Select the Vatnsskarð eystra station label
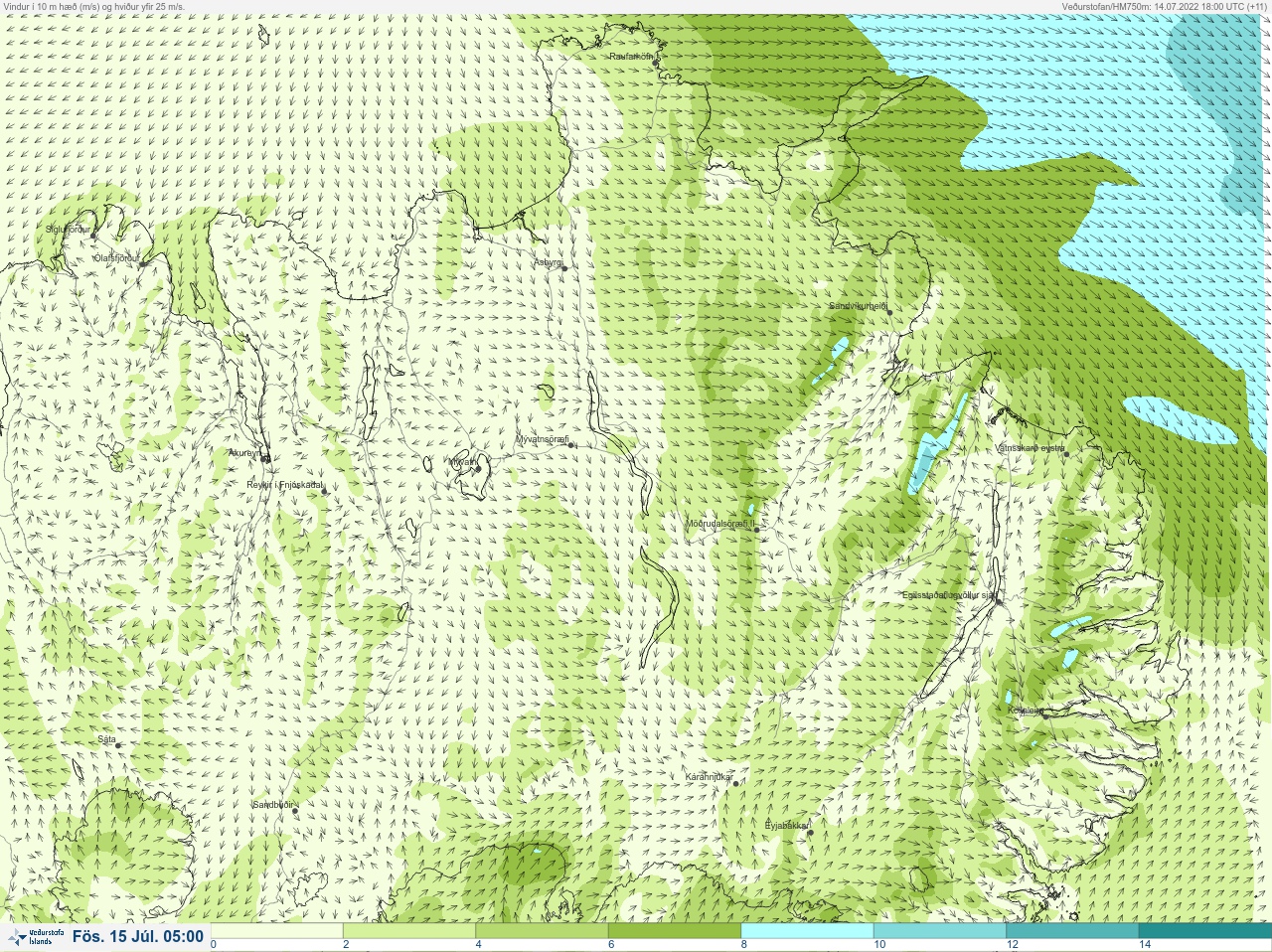 (1031, 448)
